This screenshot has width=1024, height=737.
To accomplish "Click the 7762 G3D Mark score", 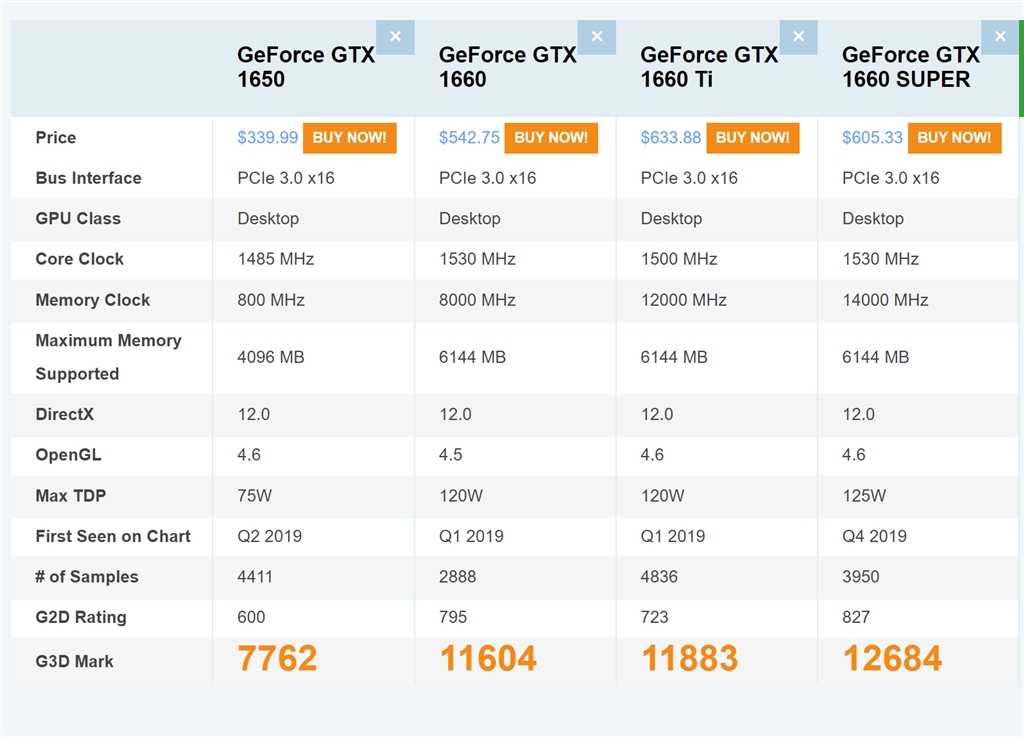I will pyautogui.click(x=277, y=659).
